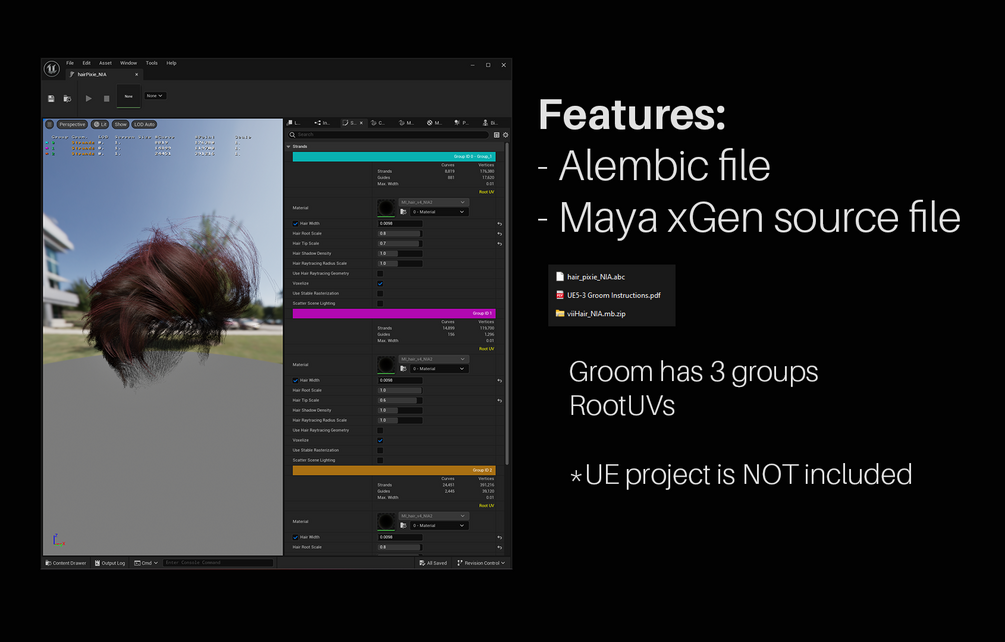The width and height of the screenshot is (1005, 642).
Task: Click the details Search field
Action: tap(388, 135)
